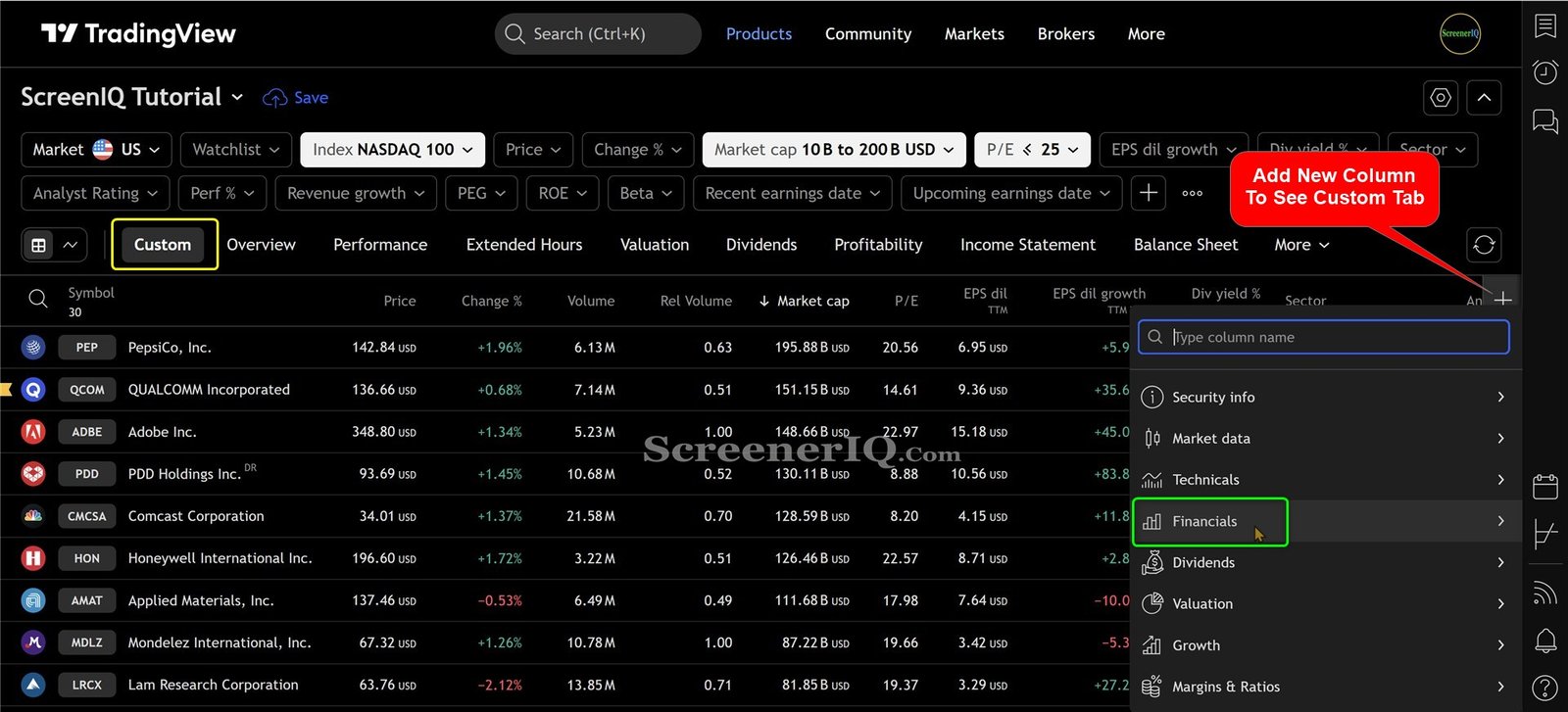The height and width of the screenshot is (712, 1568).
Task: Open the More navigation link
Action: [x=1147, y=34]
